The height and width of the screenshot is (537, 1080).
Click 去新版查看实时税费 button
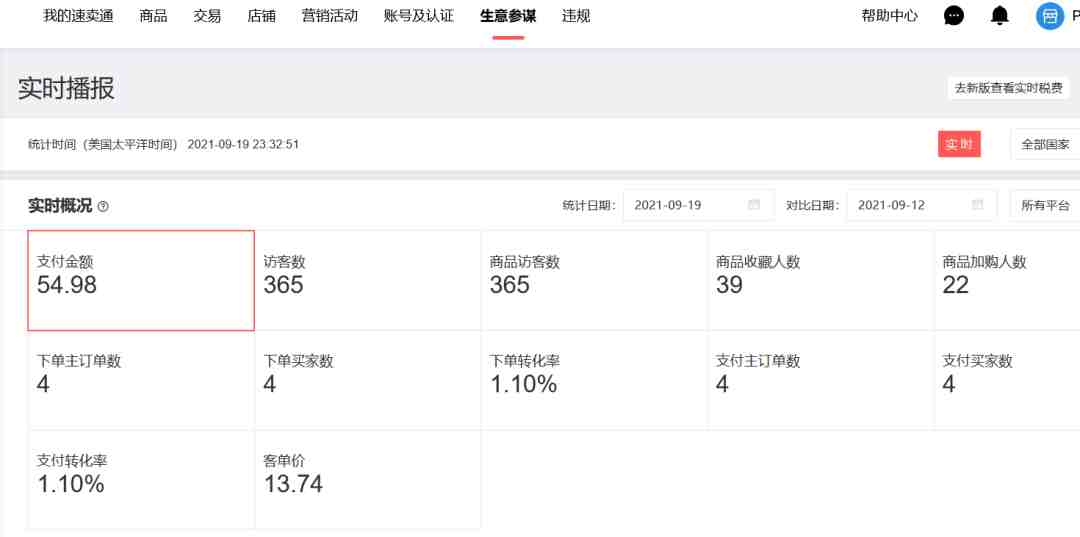pos(1008,88)
